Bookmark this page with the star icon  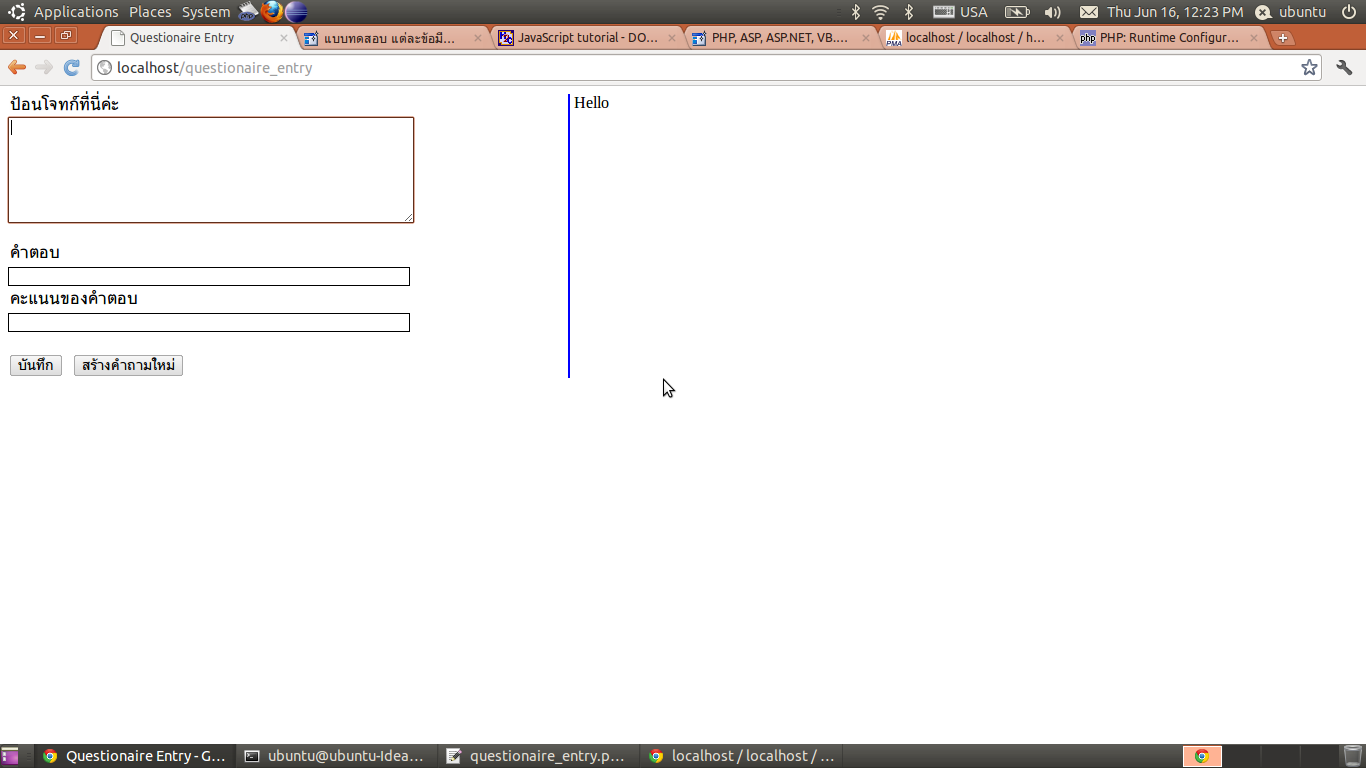pos(1309,67)
